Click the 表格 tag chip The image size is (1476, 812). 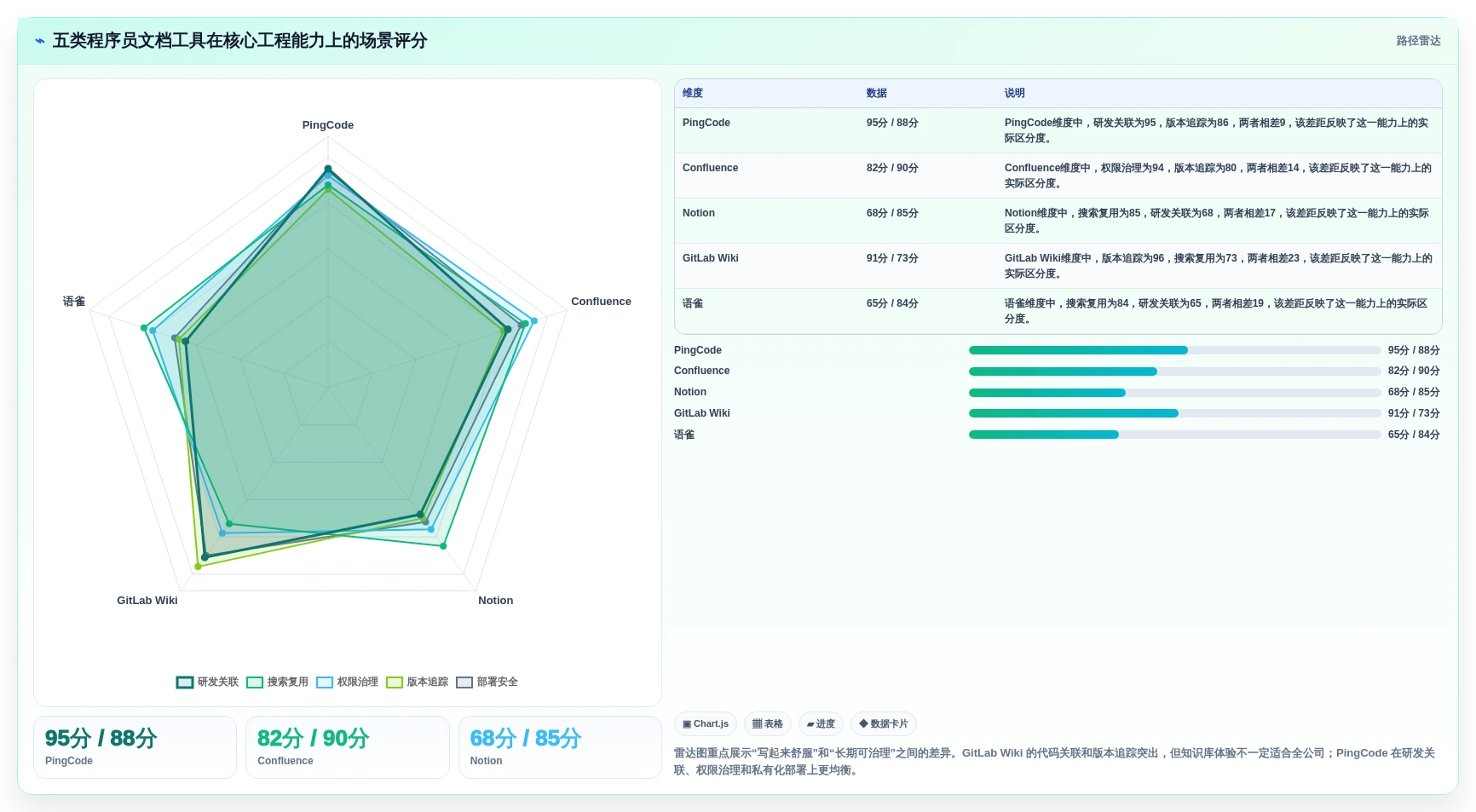768,724
